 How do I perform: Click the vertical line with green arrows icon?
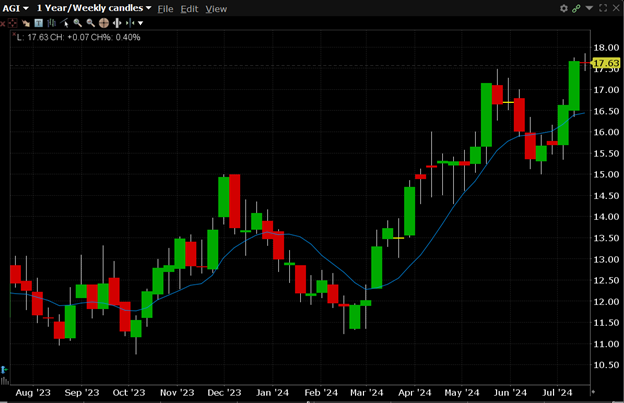[x=130, y=23]
